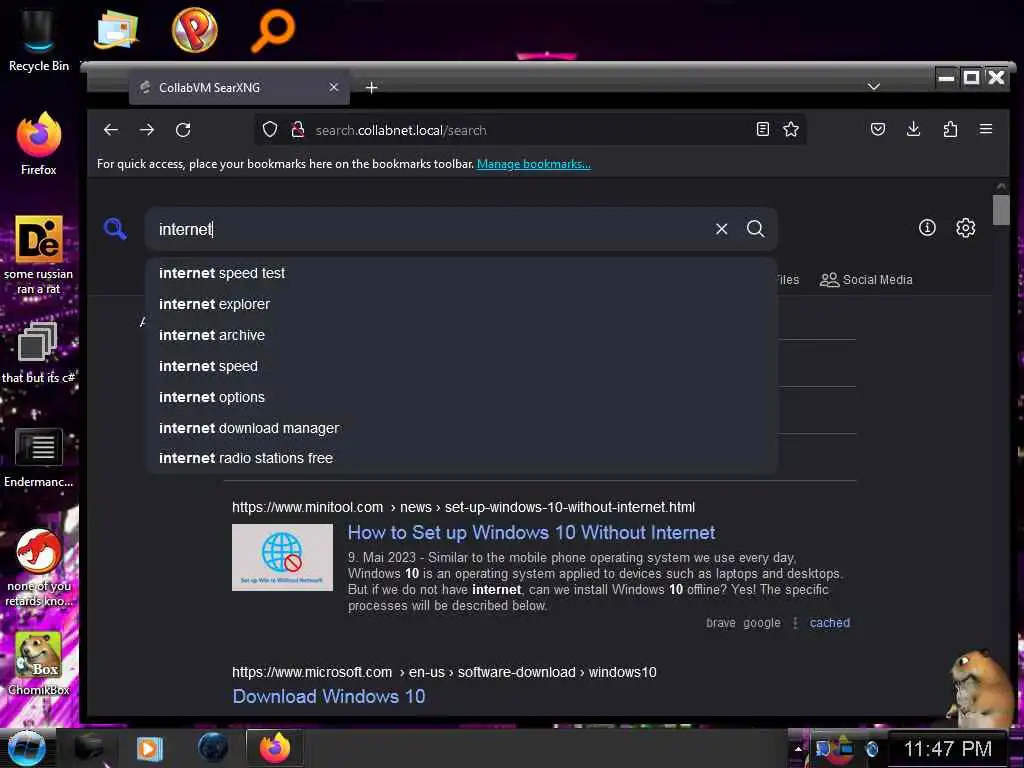The height and width of the screenshot is (768, 1024).
Task: Choose the suggestion reading only internet speed
Action: [461, 366]
